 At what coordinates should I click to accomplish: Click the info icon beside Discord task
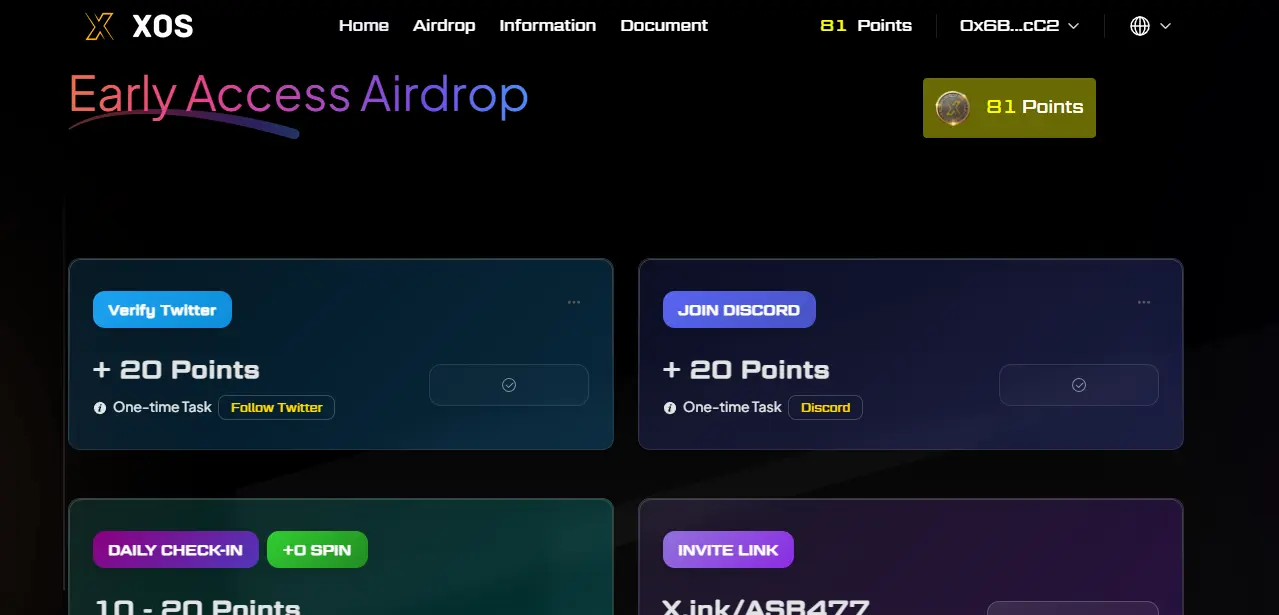click(670, 408)
